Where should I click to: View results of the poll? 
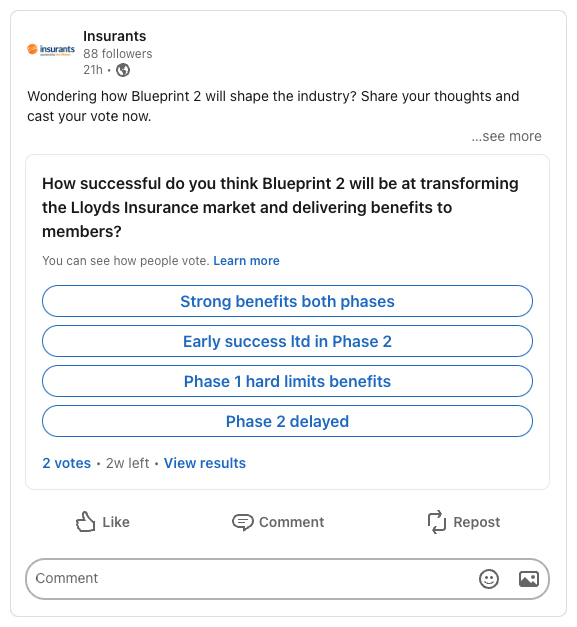pyautogui.click(x=205, y=463)
